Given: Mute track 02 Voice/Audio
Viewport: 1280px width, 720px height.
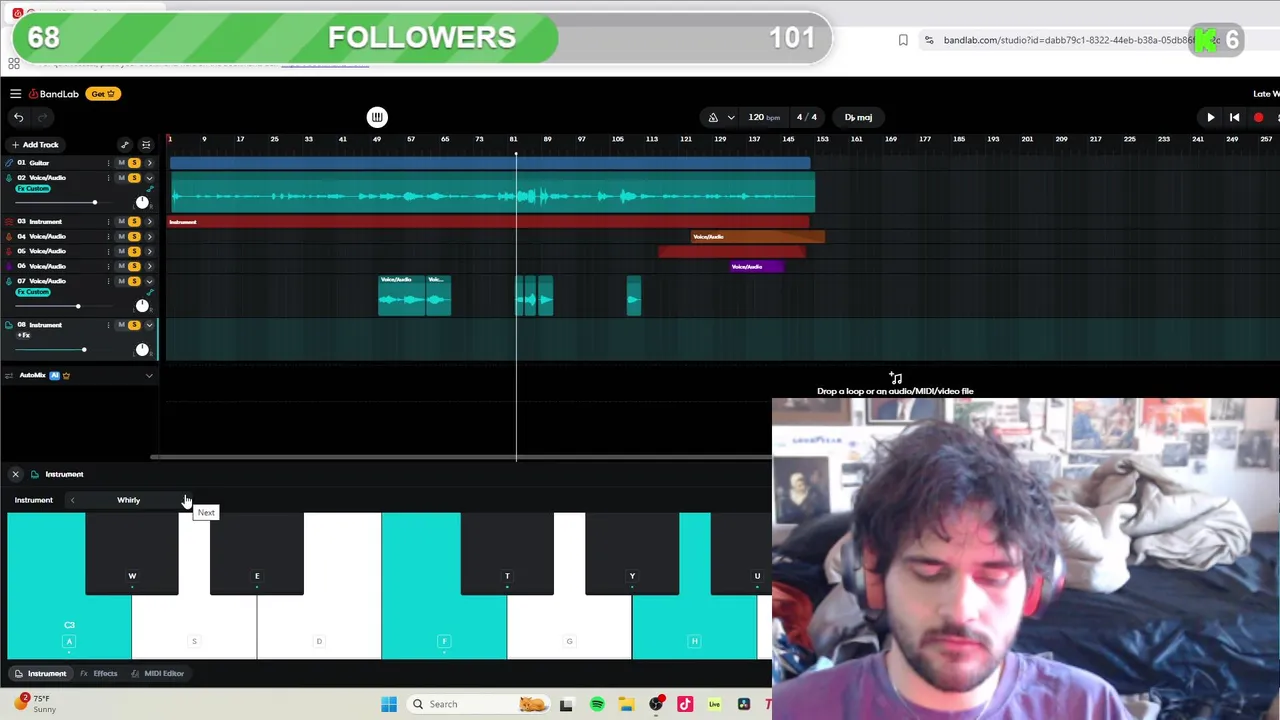Looking at the screenshot, I should [x=122, y=178].
